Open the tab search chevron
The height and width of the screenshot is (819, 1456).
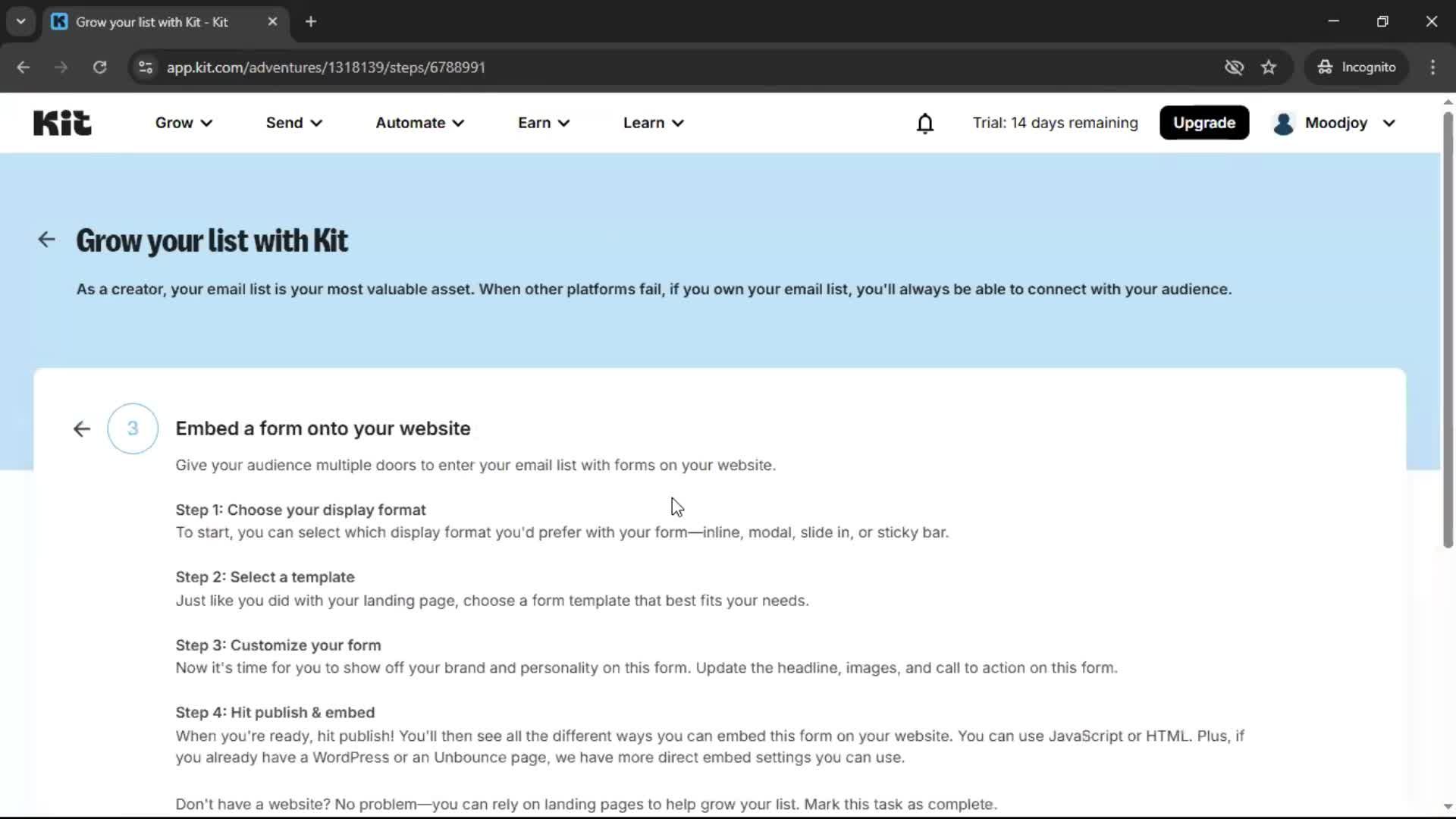click(20, 21)
